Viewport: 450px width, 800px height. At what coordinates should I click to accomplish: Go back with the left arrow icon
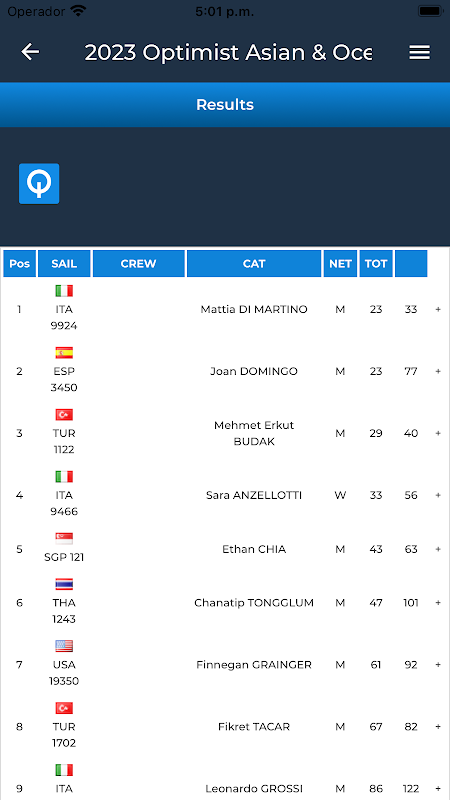tap(30, 52)
